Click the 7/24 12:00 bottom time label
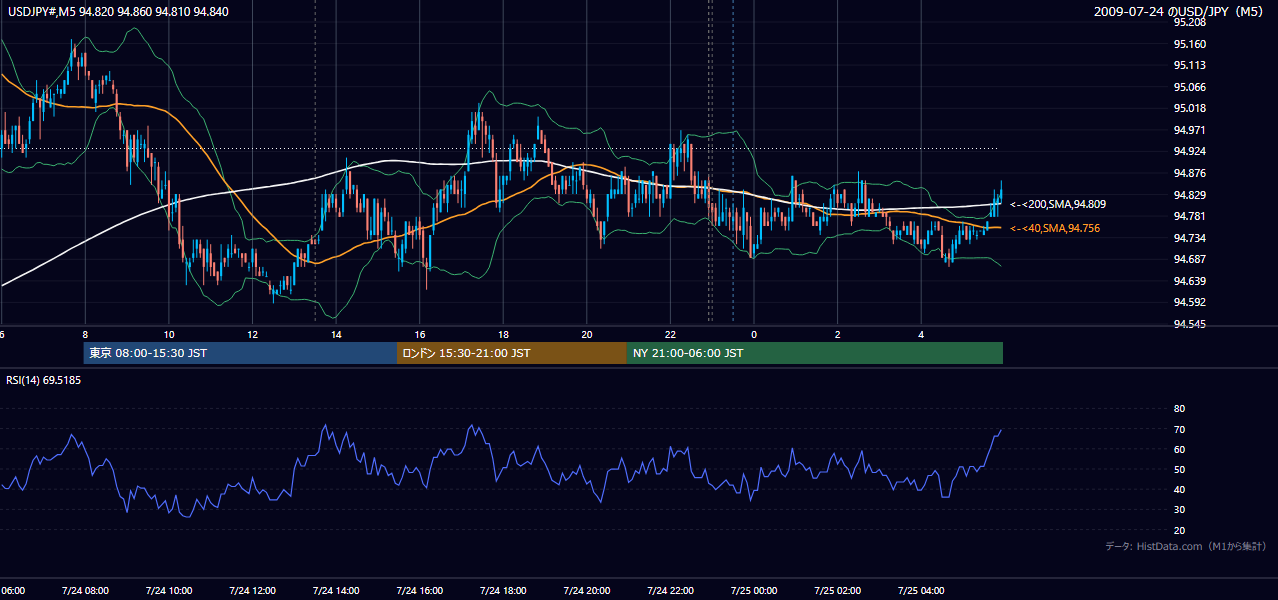The width and height of the screenshot is (1278, 600). click(252, 591)
